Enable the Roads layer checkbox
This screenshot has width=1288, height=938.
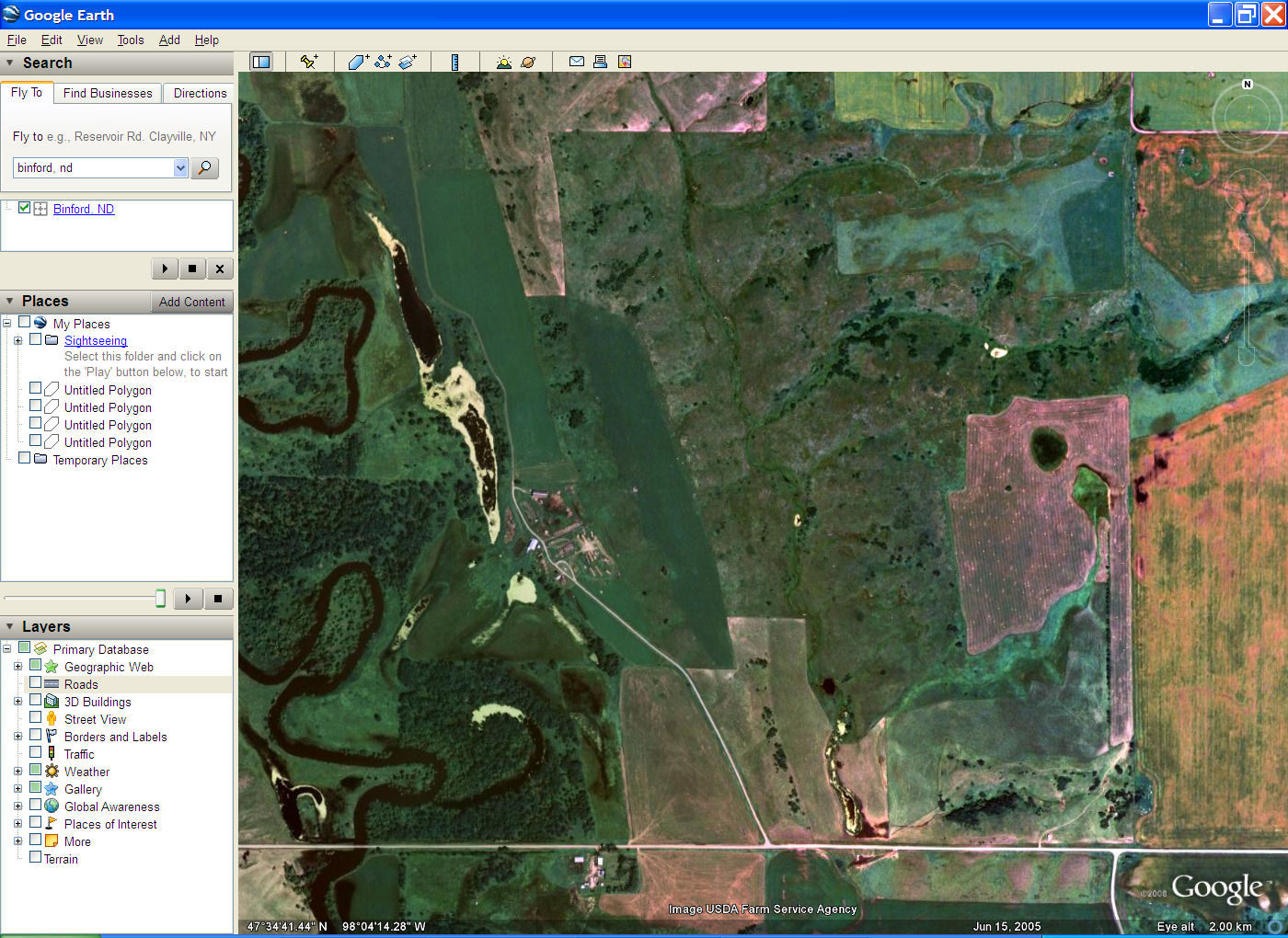35,683
